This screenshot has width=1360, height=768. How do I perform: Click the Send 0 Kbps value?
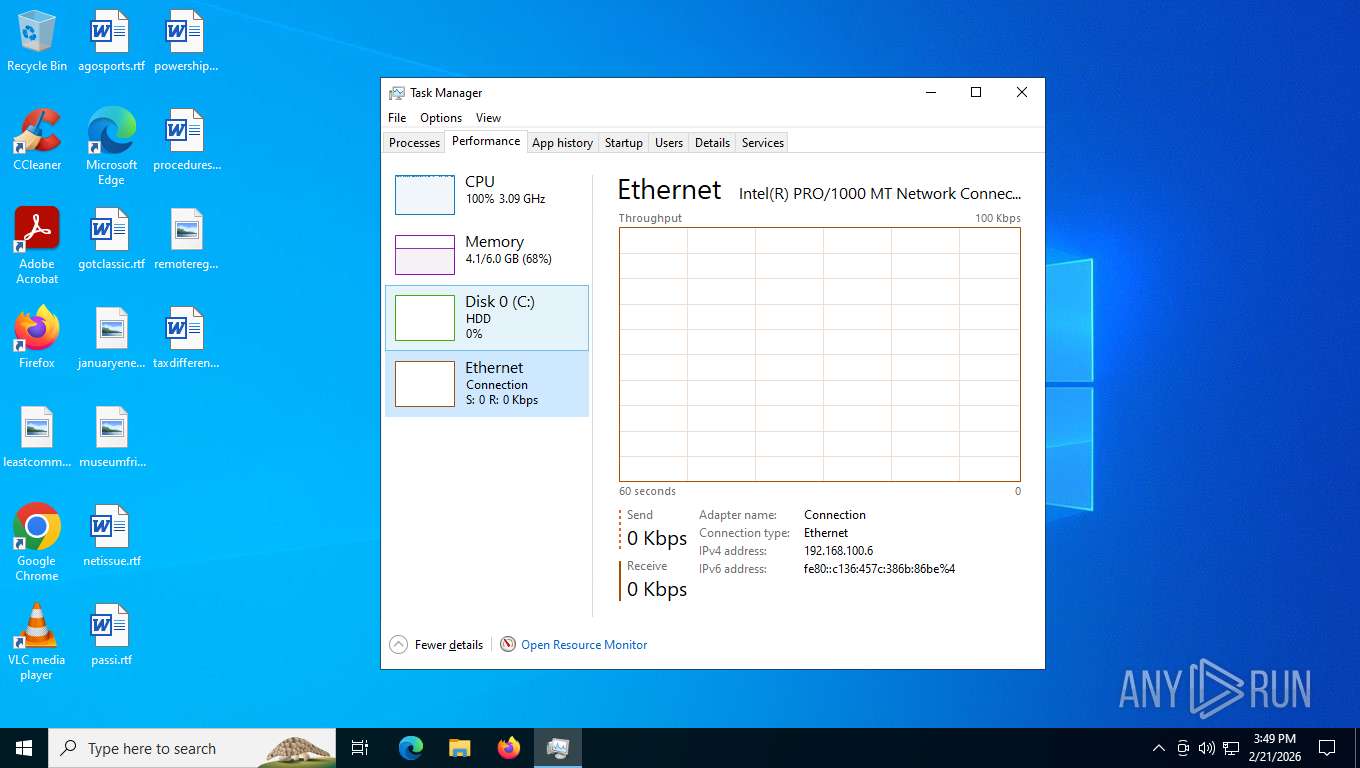point(657,538)
